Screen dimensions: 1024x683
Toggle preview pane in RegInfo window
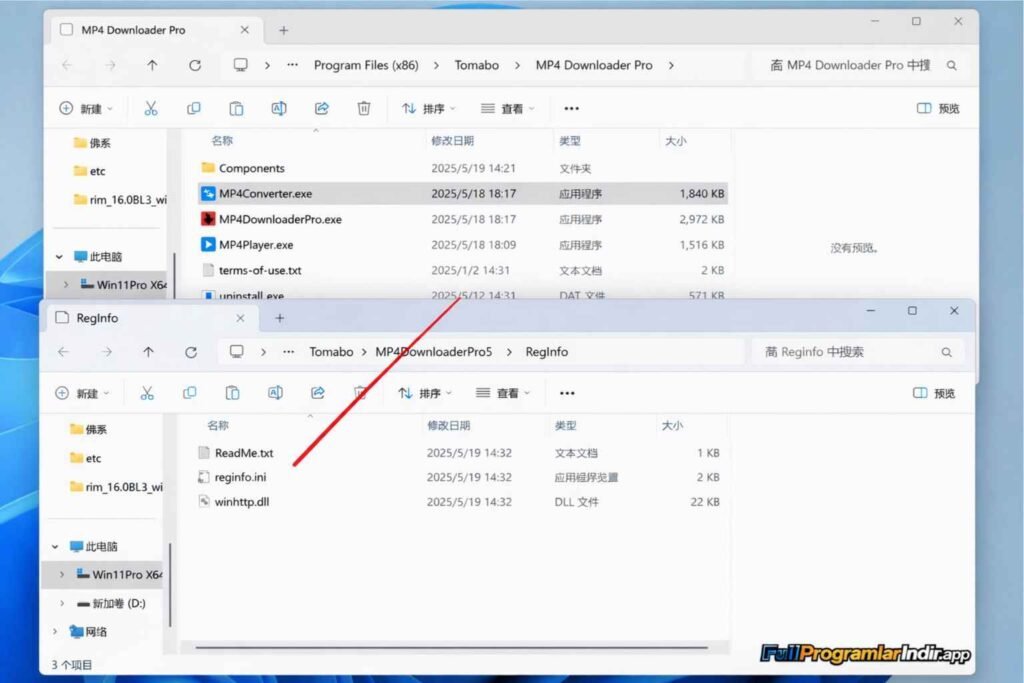coord(936,393)
